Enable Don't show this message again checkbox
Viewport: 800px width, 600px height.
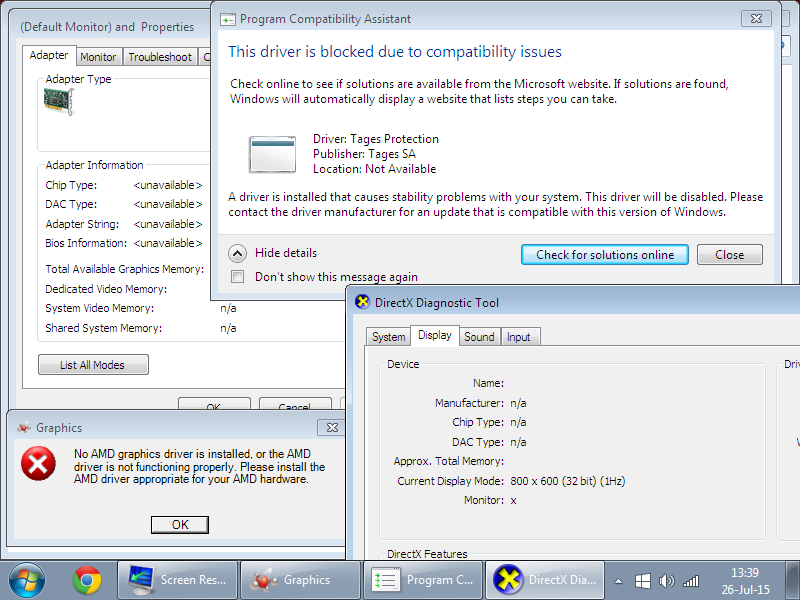[237, 277]
